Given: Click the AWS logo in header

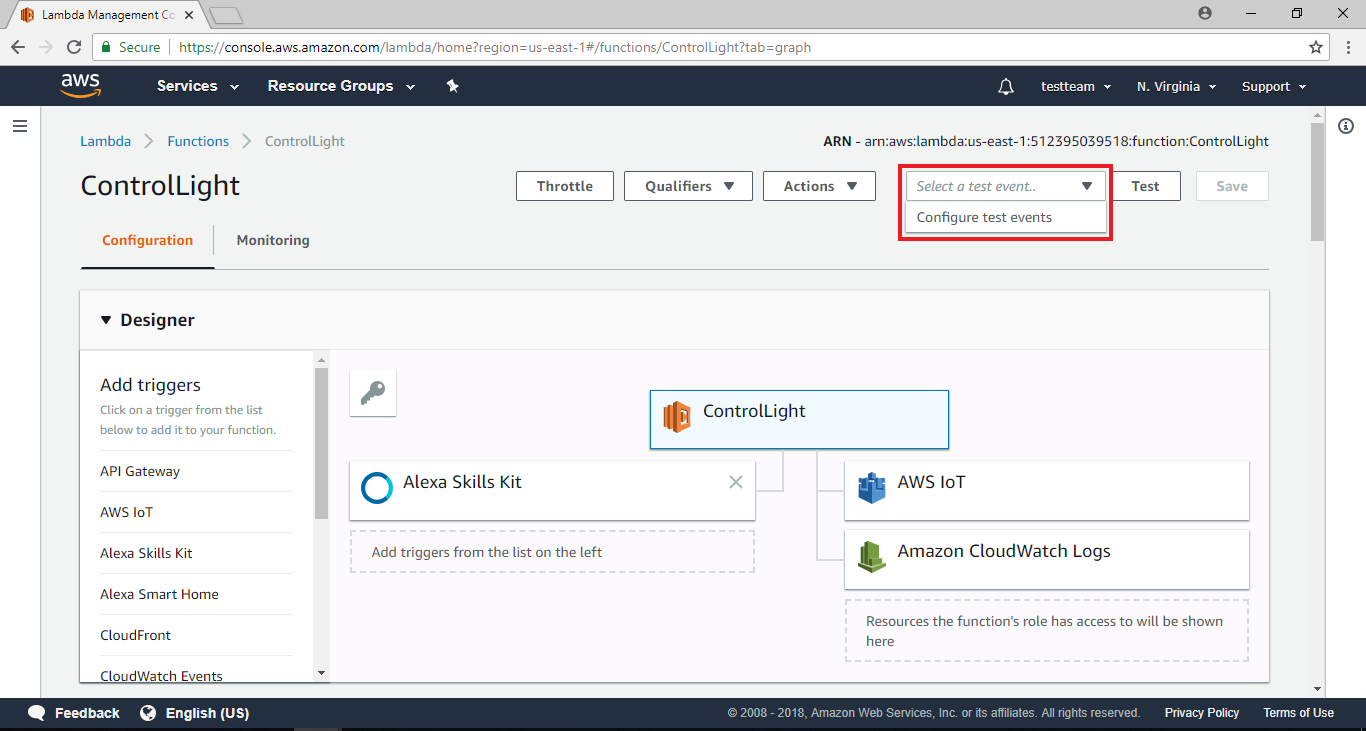Looking at the screenshot, I should click(80, 86).
